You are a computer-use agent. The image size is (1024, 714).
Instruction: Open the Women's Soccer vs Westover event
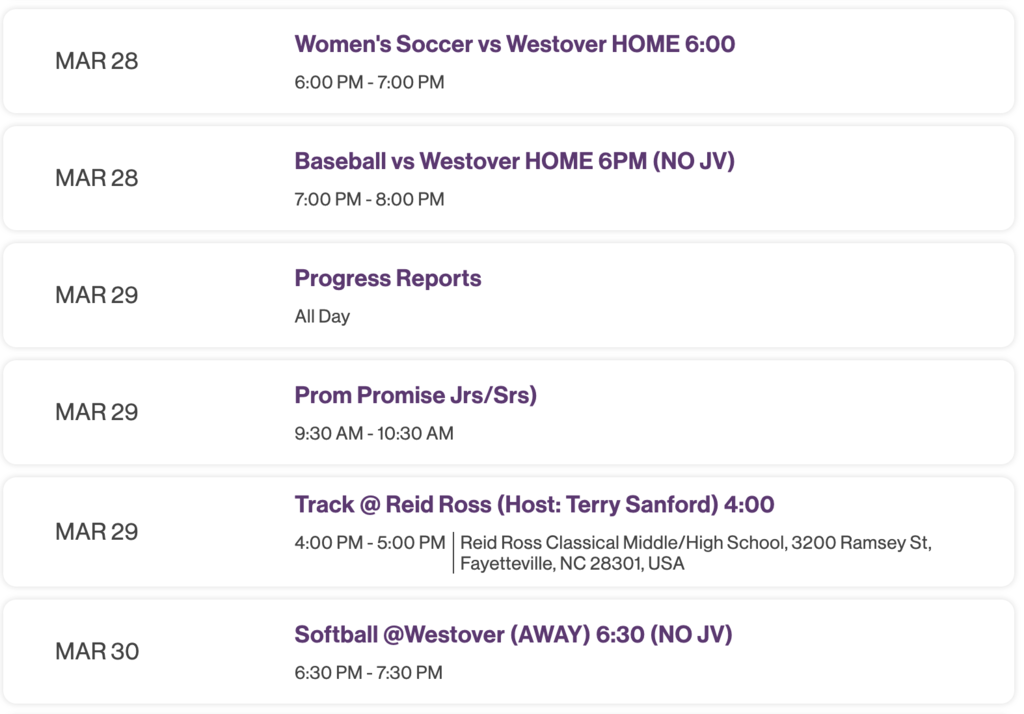click(514, 44)
